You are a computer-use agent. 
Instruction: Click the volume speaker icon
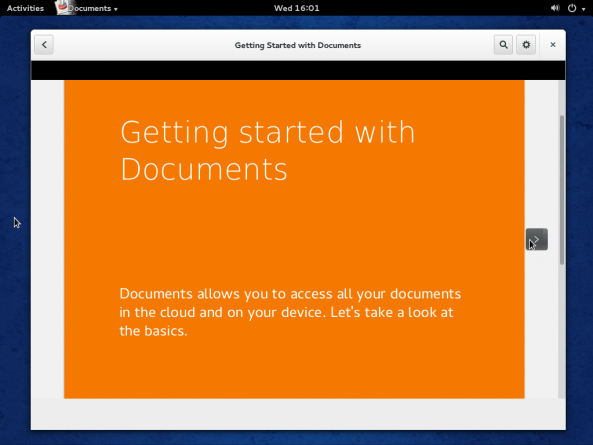pyautogui.click(x=555, y=8)
